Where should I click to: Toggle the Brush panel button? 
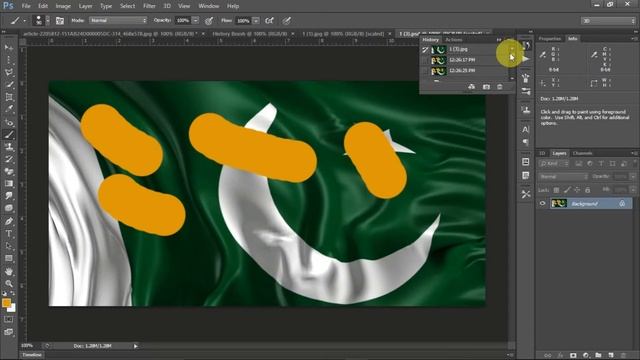[x=60, y=20]
